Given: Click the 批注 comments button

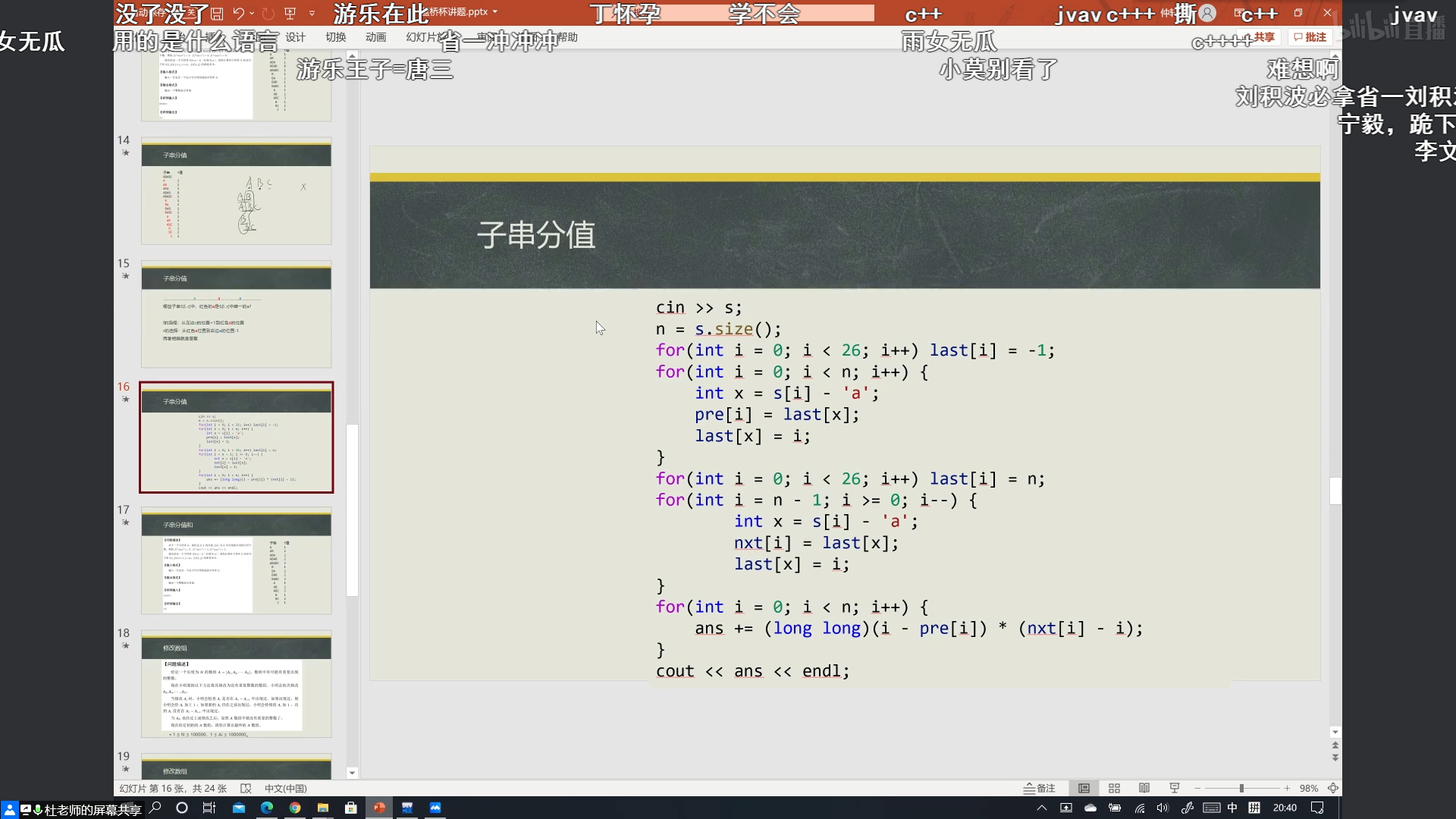Looking at the screenshot, I should [1310, 37].
